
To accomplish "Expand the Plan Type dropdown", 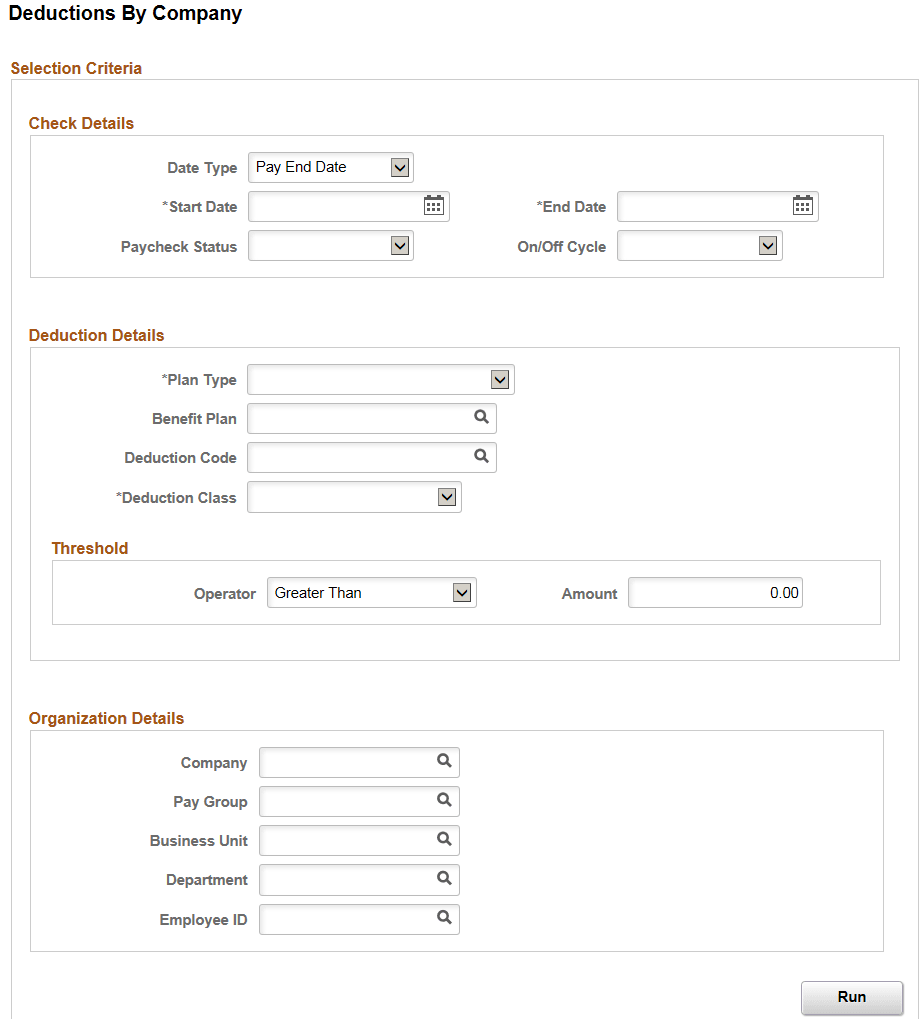I will coord(501,379).
